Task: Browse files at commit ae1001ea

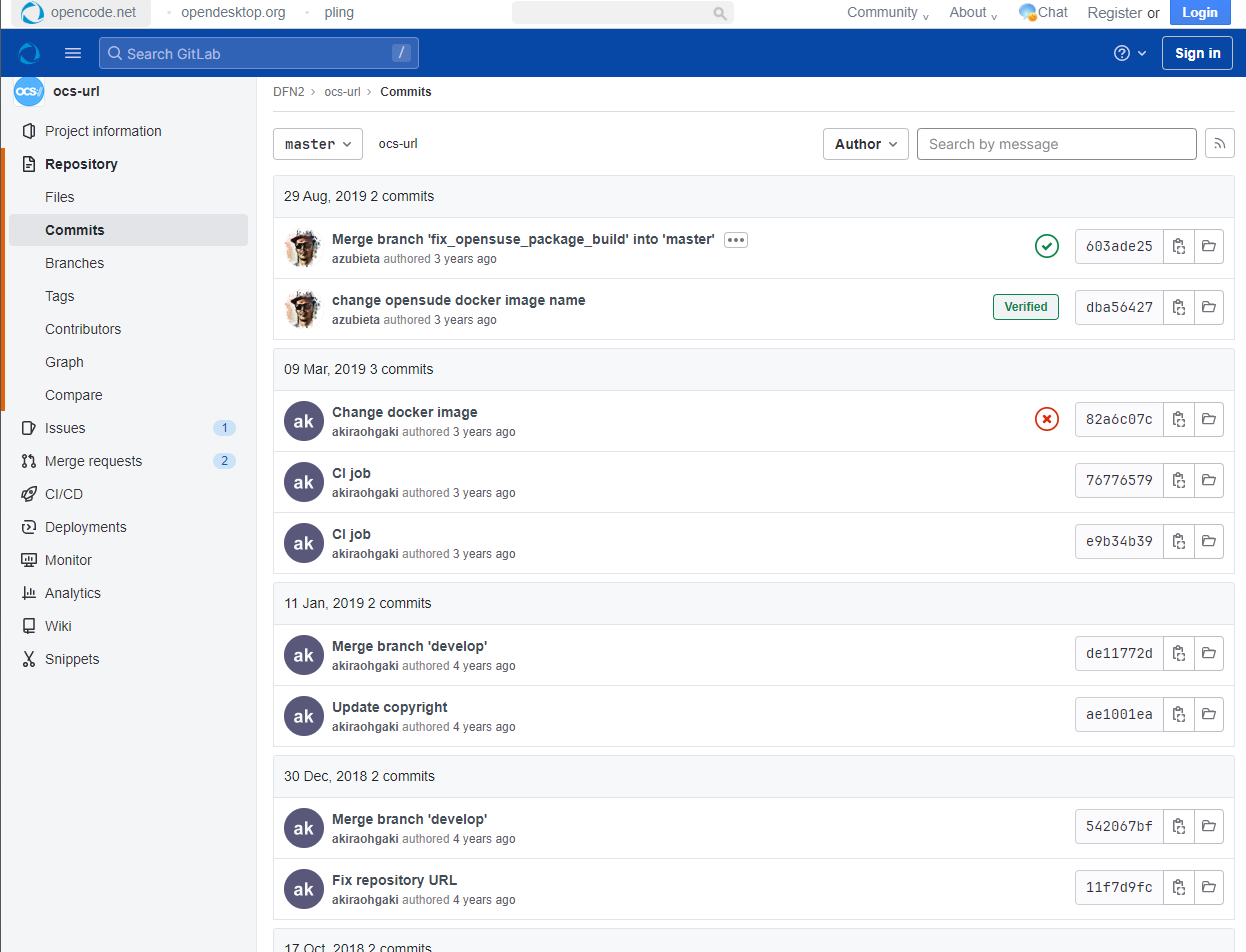Action: [x=1208, y=714]
